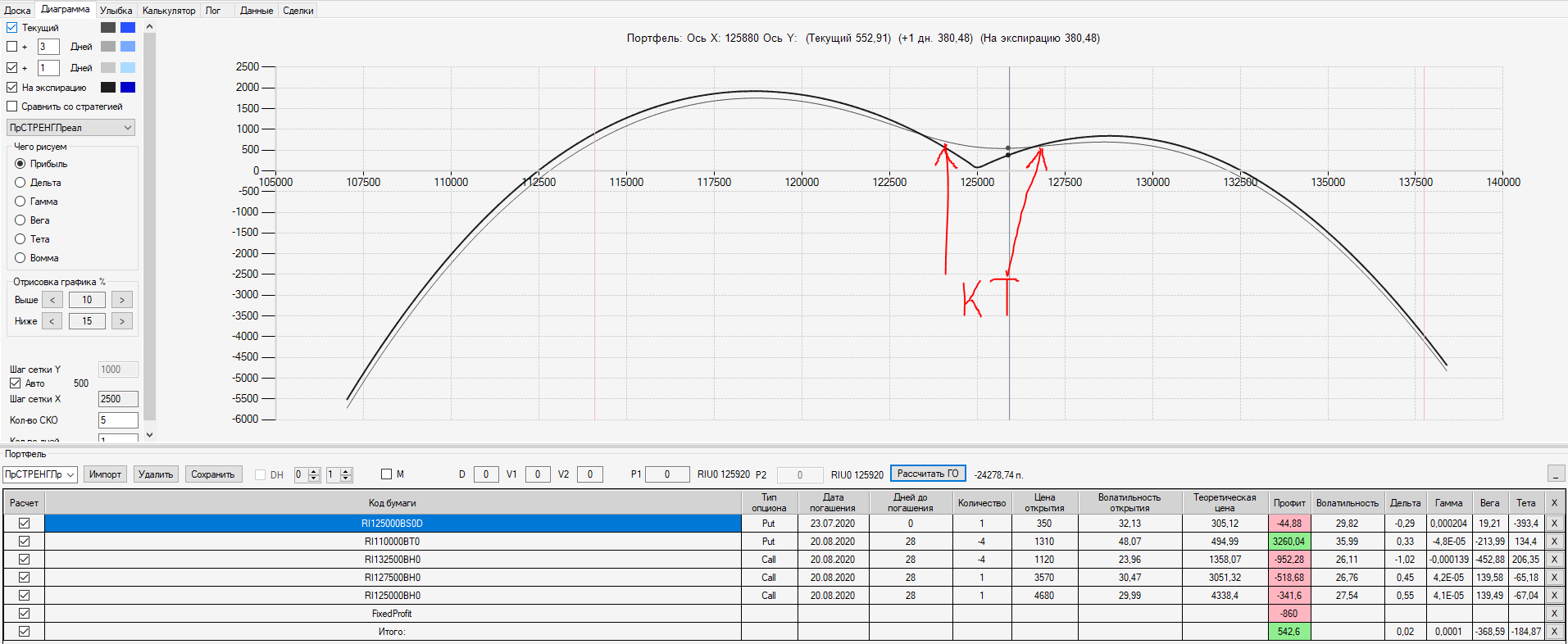Image resolution: width=1568 pixels, height=644 pixels.
Task: Click the X button for RI132500BH0 row
Action: point(1554,560)
